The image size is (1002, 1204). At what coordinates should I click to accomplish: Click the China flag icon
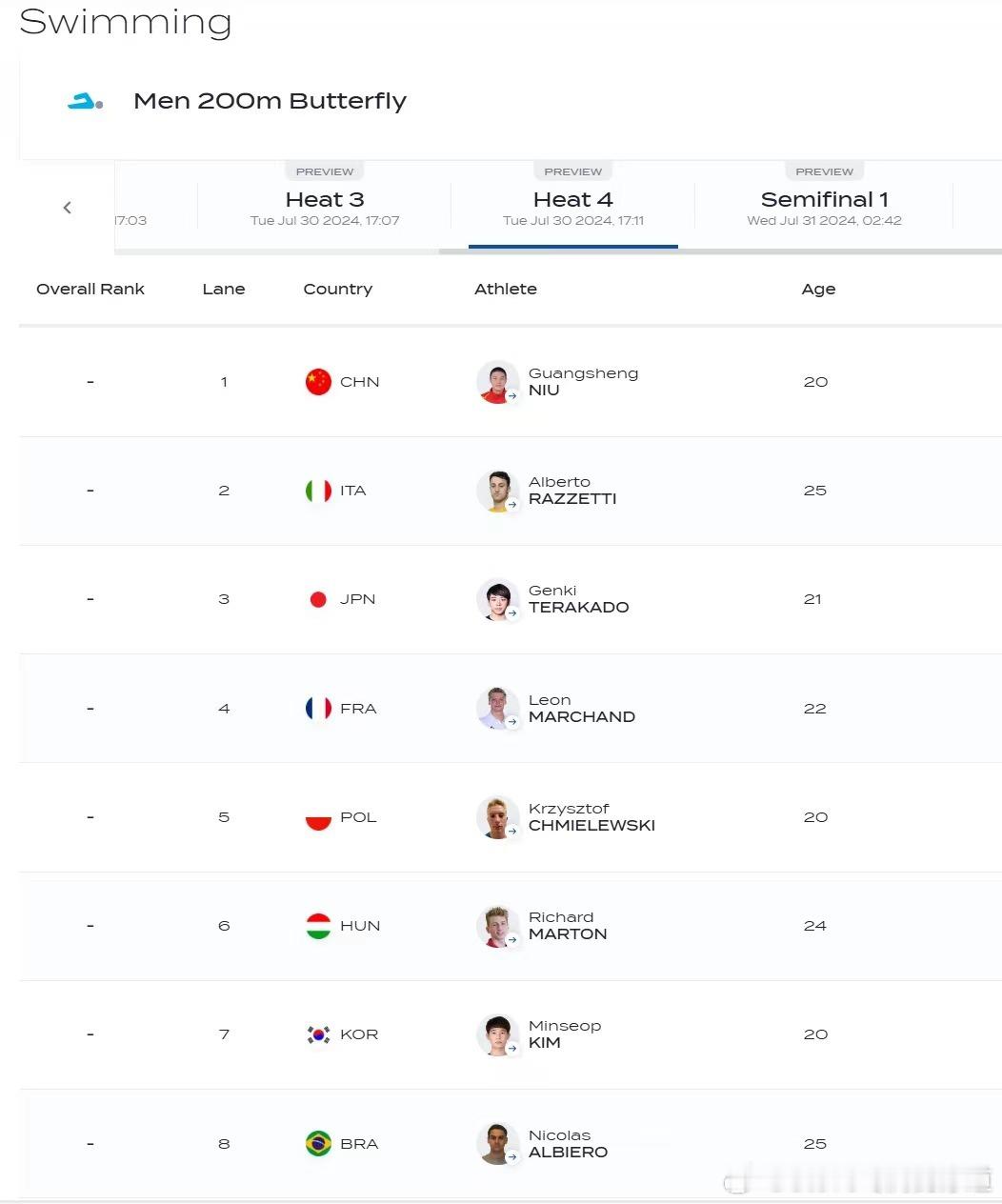318,382
